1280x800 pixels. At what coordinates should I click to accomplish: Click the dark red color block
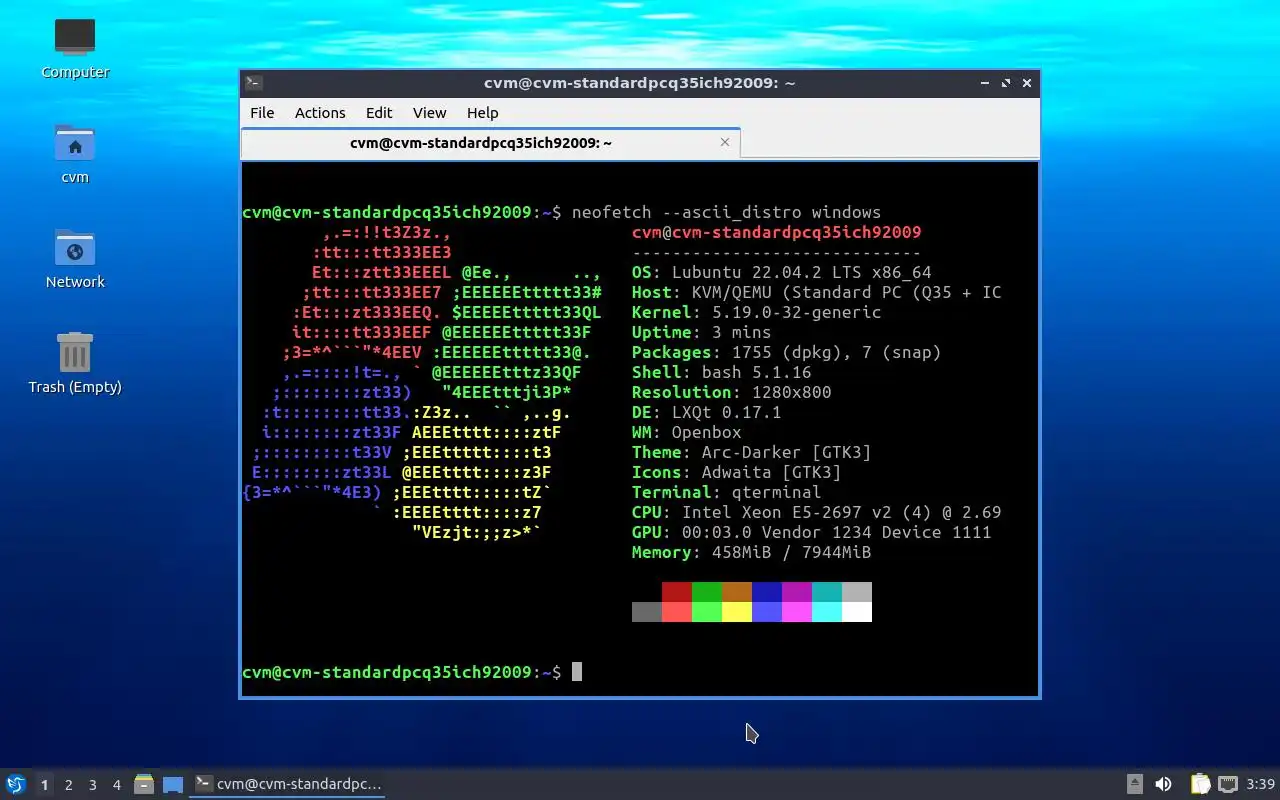677,592
